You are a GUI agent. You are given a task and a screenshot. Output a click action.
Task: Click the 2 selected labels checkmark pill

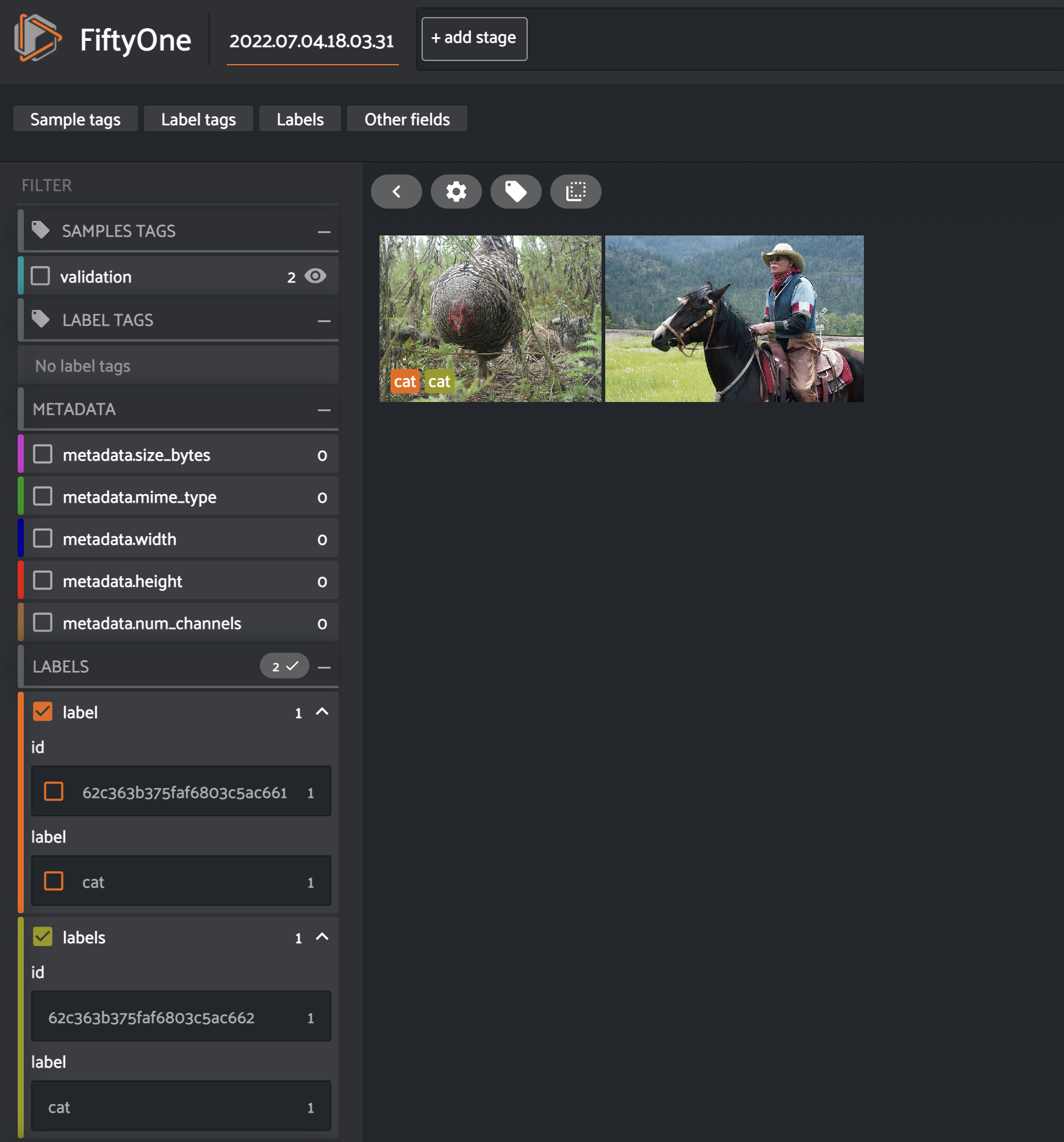tap(284, 666)
